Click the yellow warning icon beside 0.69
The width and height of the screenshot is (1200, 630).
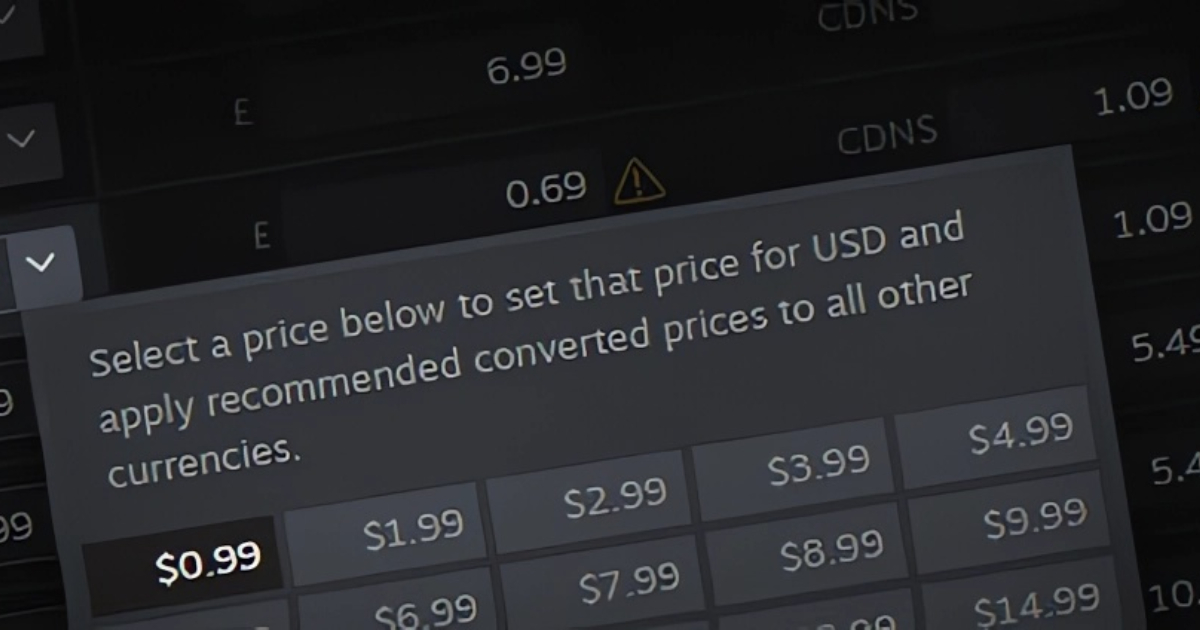[639, 182]
